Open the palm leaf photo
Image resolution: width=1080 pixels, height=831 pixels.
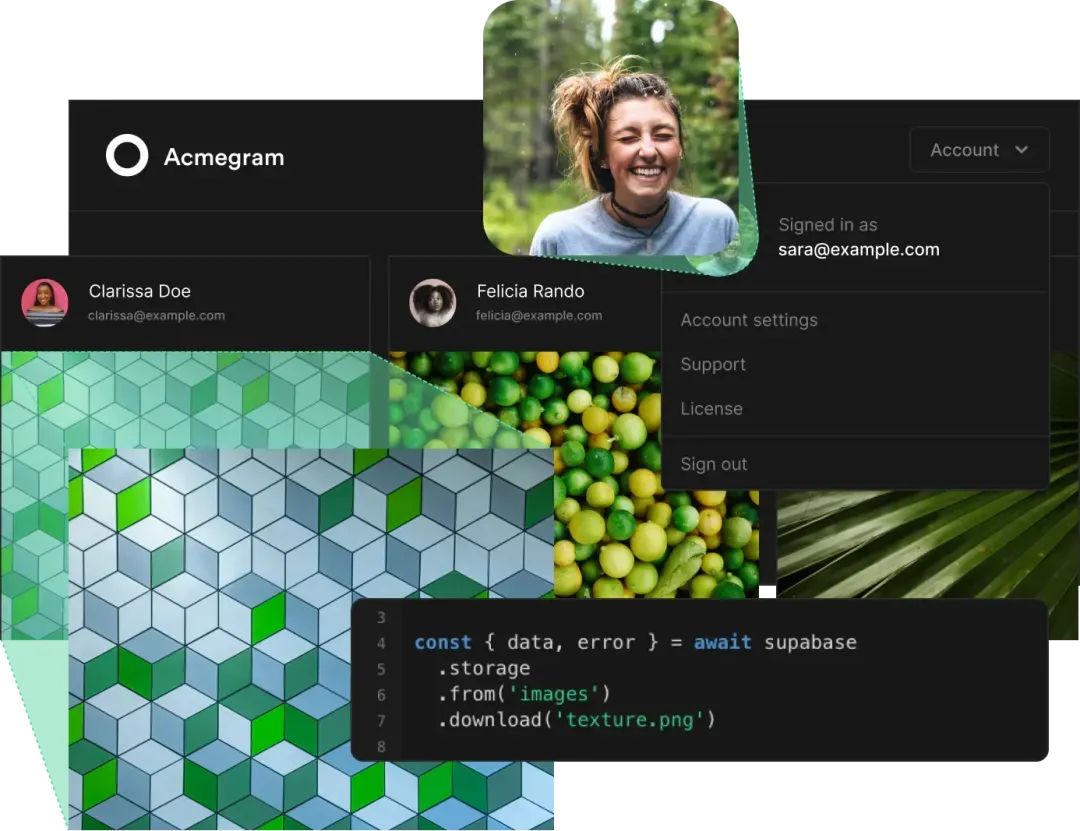tap(928, 544)
